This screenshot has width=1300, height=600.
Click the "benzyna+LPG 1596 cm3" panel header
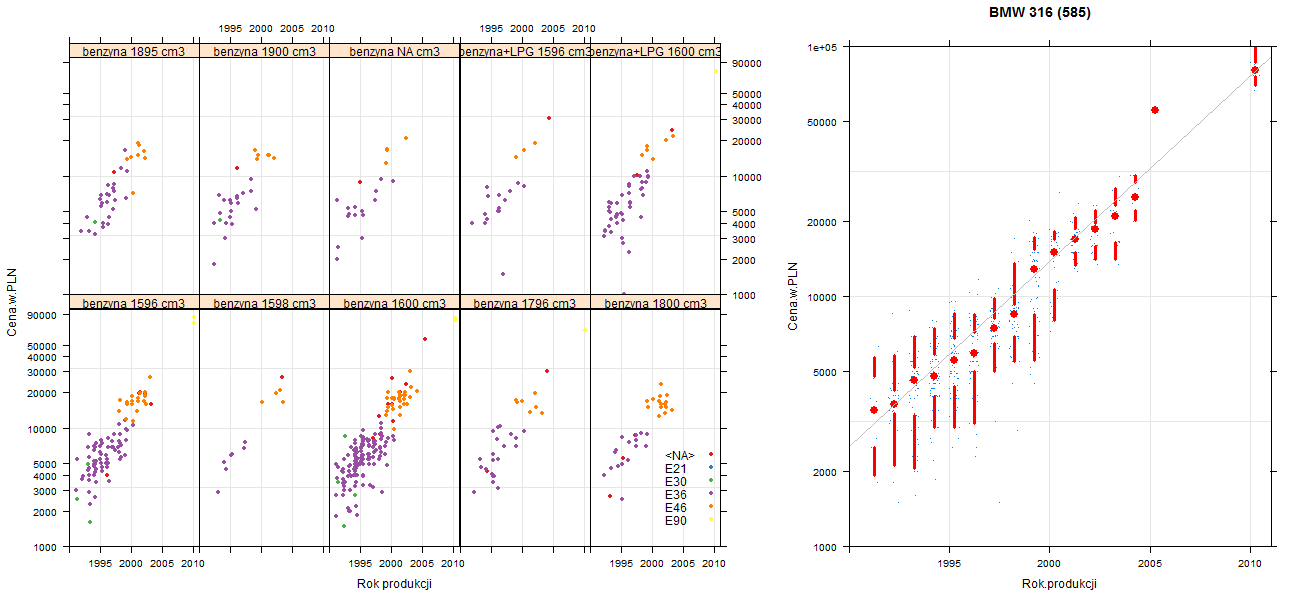coord(525,51)
